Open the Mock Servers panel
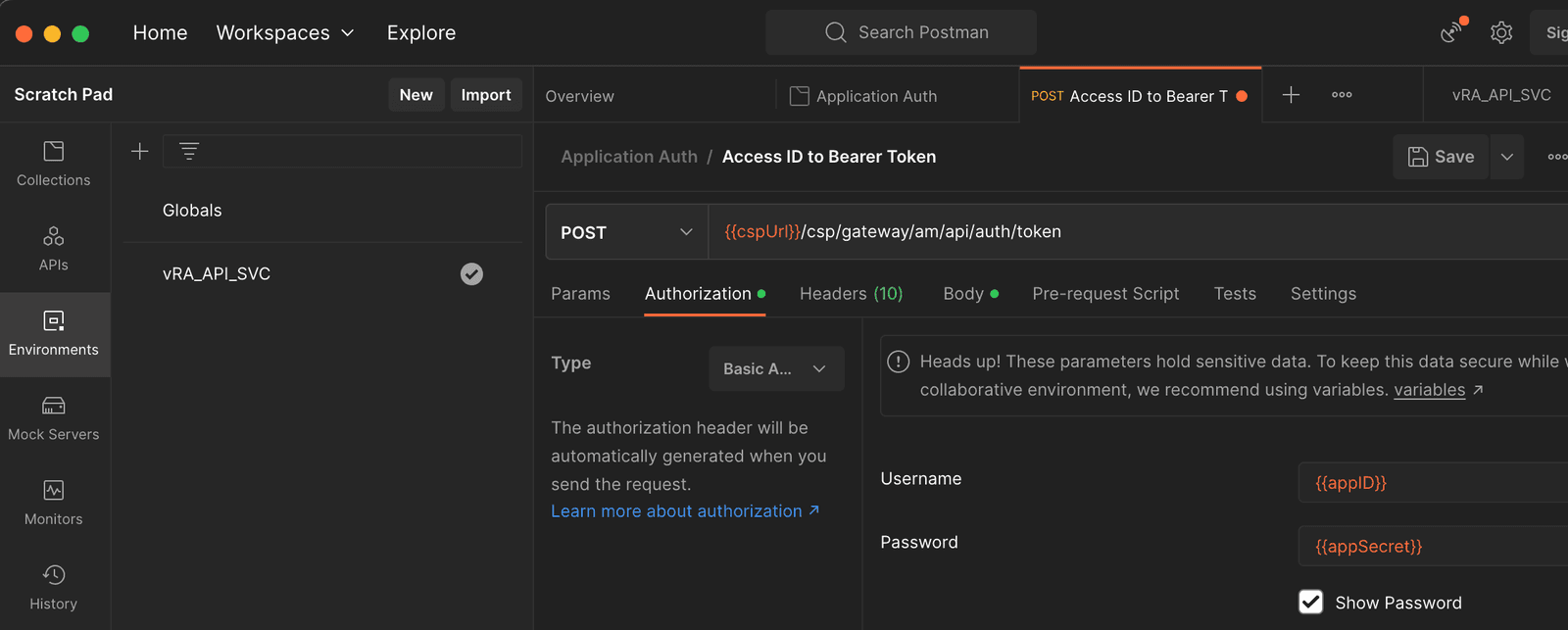Screen dimensions: 1568x630 54,418
